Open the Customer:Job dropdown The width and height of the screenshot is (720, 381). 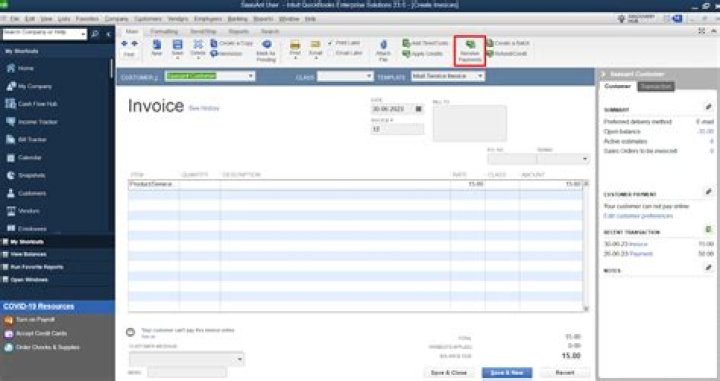click(251, 76)
